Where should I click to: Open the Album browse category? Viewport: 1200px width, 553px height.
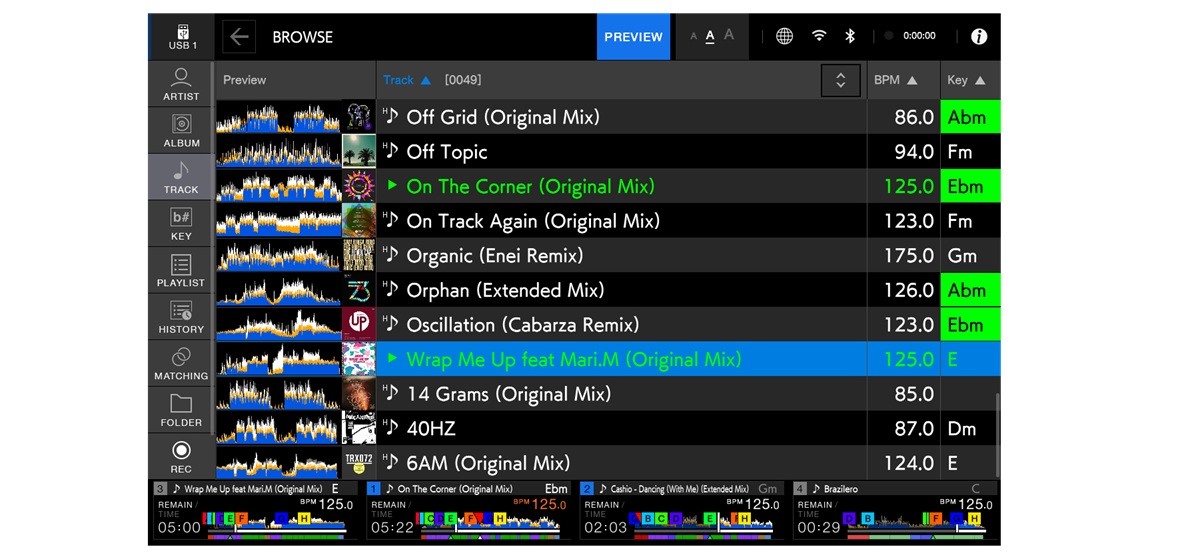click(x=181, y=131)
